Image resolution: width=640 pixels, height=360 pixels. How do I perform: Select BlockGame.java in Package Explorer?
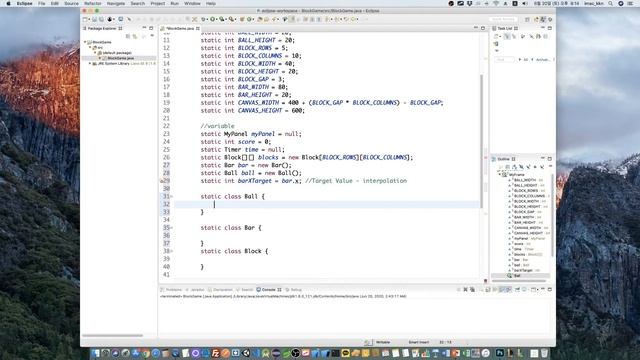(120, 58)
